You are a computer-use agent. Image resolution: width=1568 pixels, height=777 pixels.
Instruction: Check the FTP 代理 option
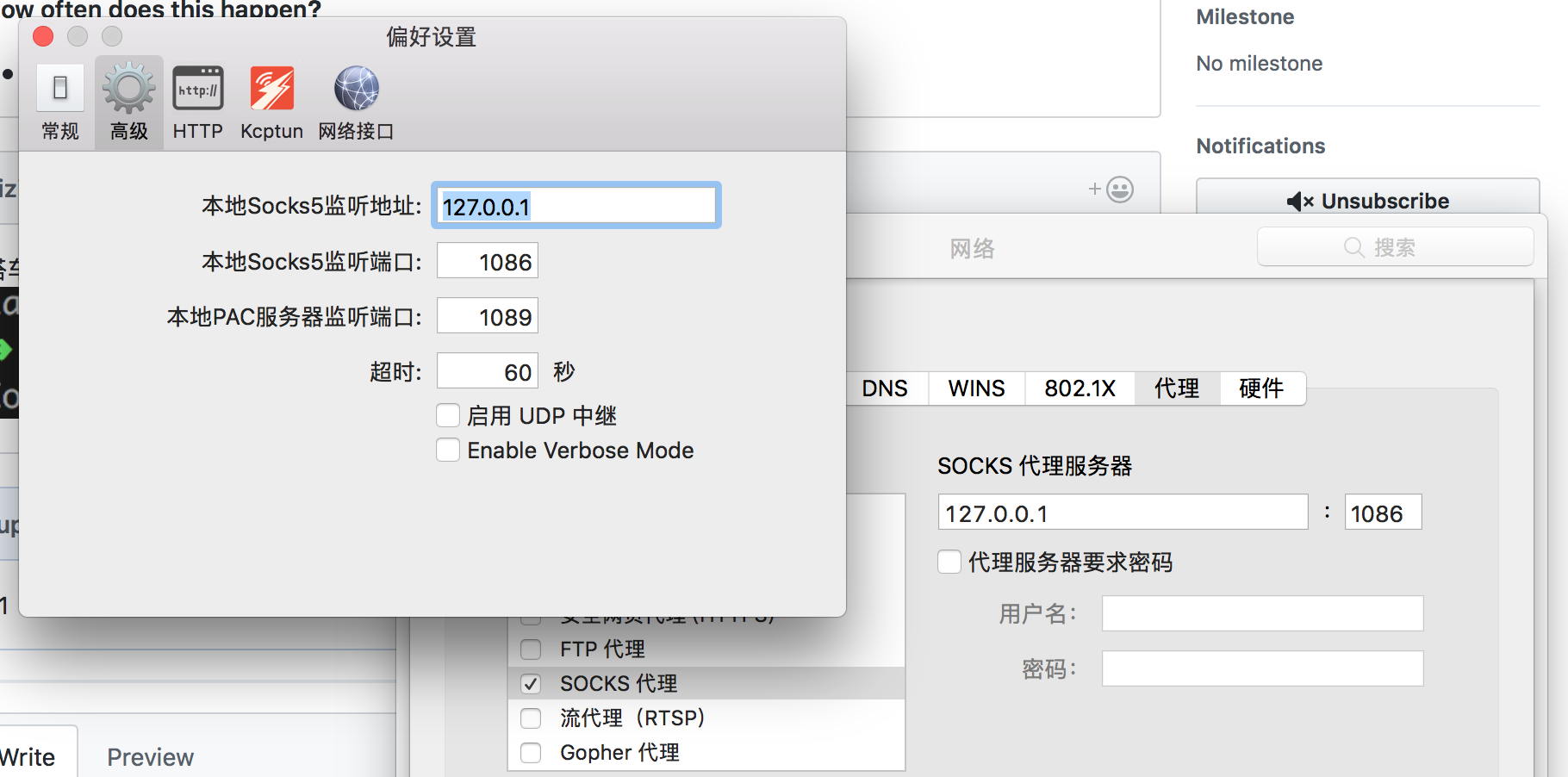click(x=531, y=649)
